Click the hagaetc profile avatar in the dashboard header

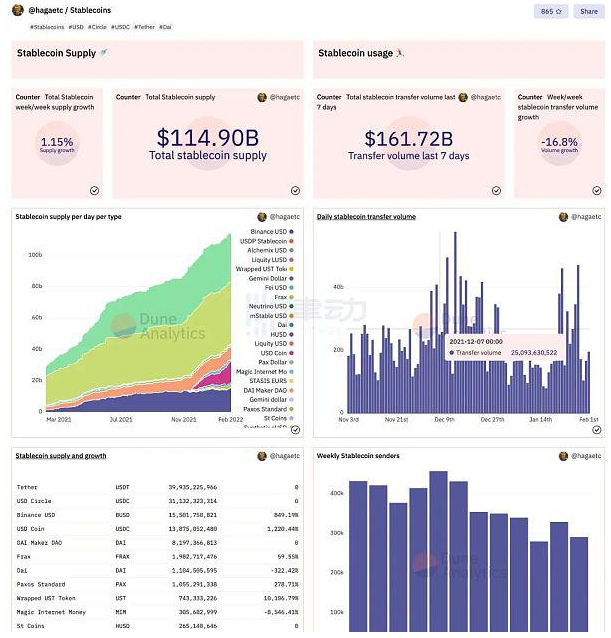pyautogui.click(x=18, y=11)
